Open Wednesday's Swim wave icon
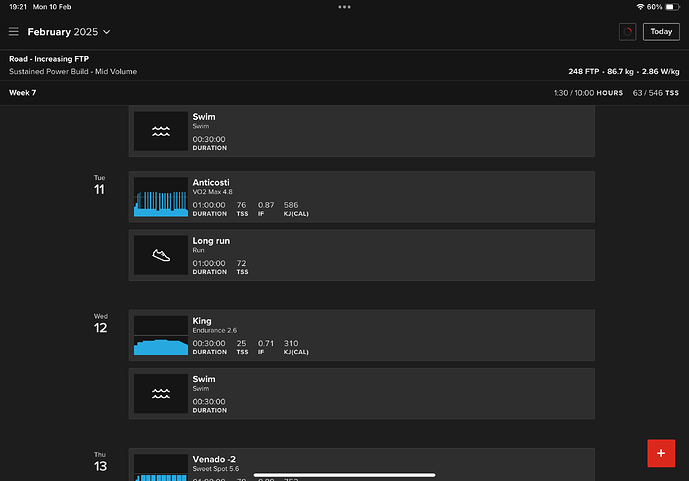The image size is (689, 481). [161, 394]
